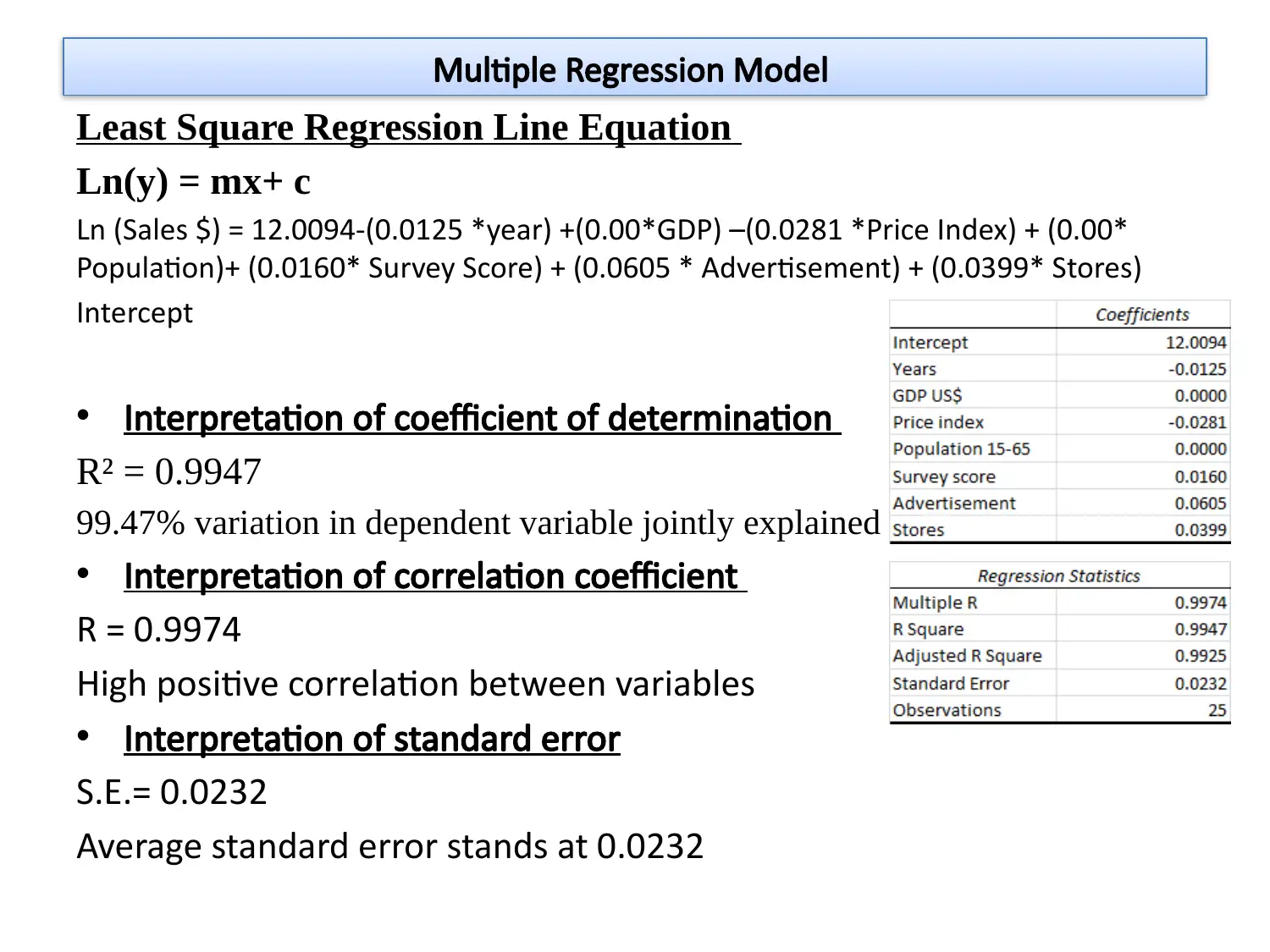Click the '12.0094' coefficient cell

point(1195,343)
